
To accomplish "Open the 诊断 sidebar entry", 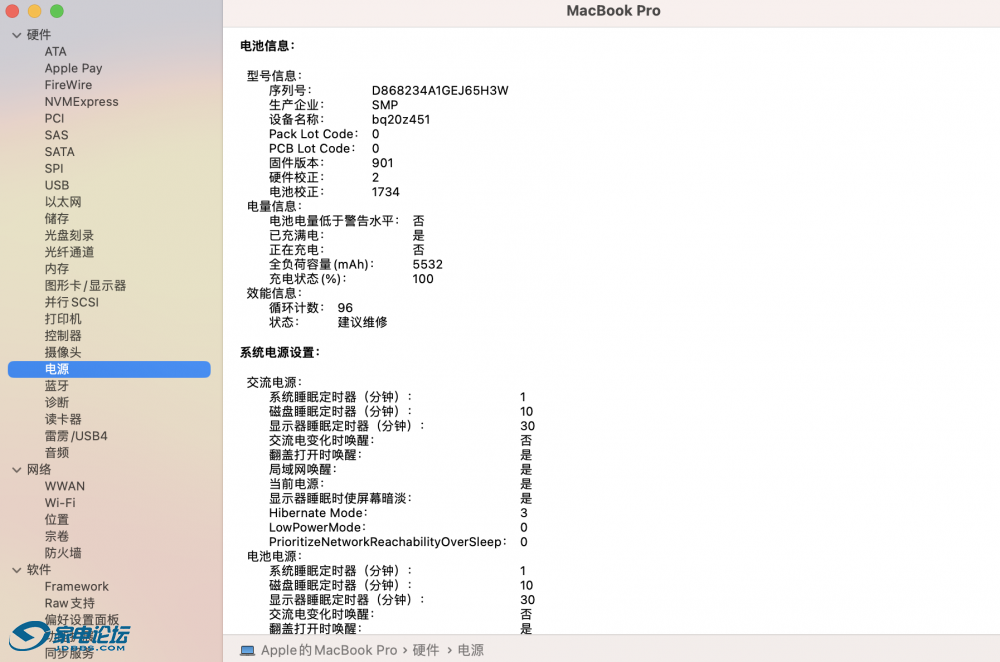I will click(x=57, y=402).
